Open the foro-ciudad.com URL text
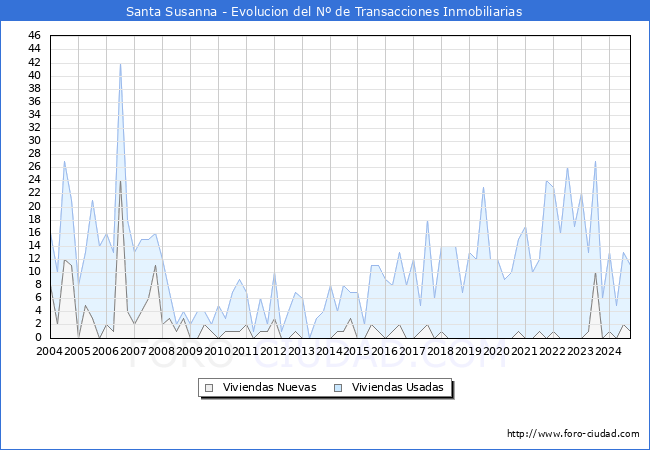 [573, 434]
